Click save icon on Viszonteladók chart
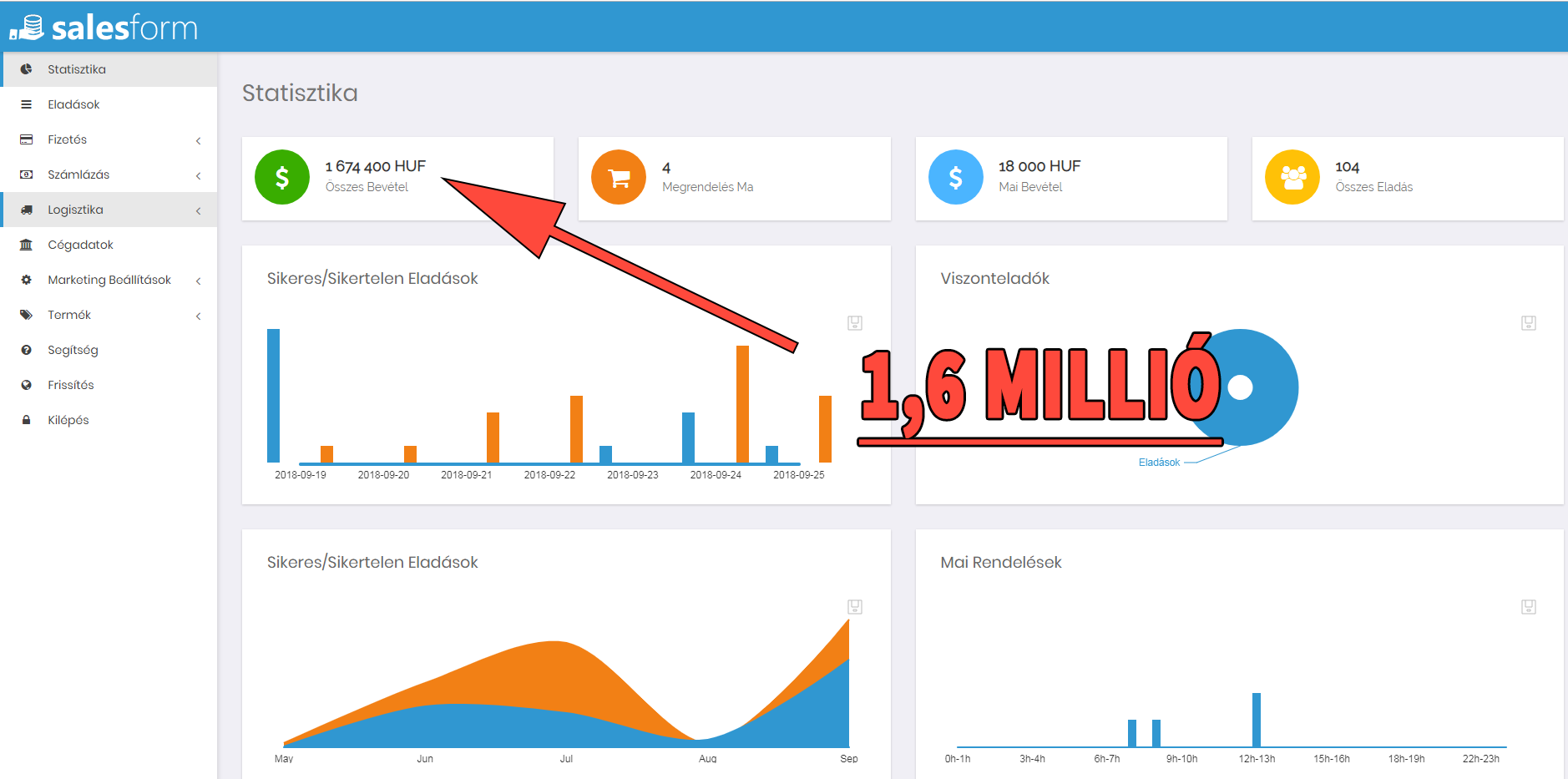 click(x=1528, y=323)
